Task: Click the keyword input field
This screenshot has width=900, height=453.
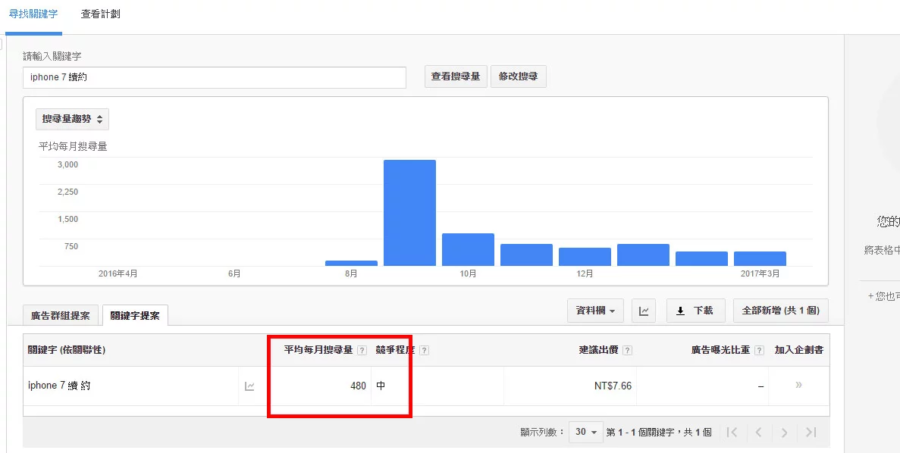Action: pos(214,77)
